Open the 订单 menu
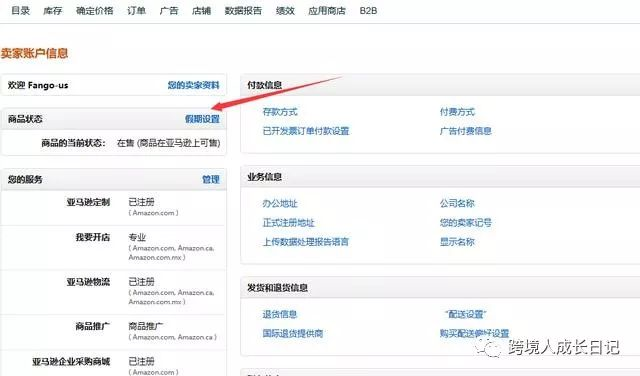 [136, 11]
